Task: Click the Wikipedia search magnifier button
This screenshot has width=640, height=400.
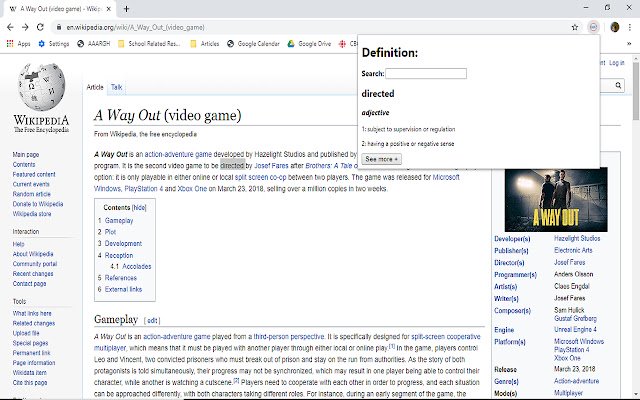Action: (618, 85)
